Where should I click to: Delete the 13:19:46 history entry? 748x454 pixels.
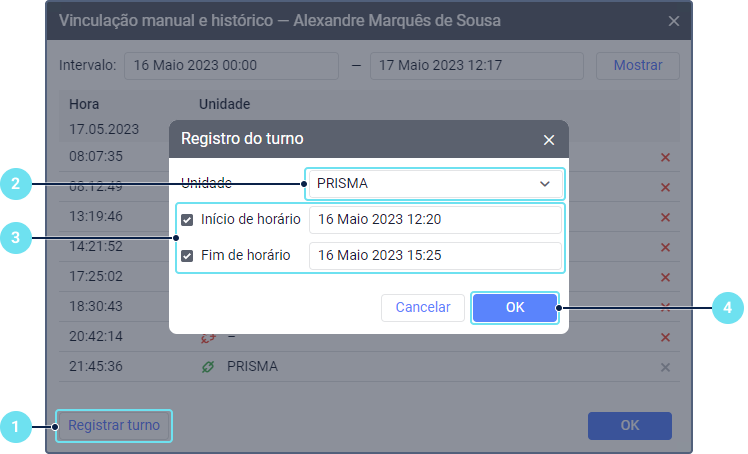(665, 216)
